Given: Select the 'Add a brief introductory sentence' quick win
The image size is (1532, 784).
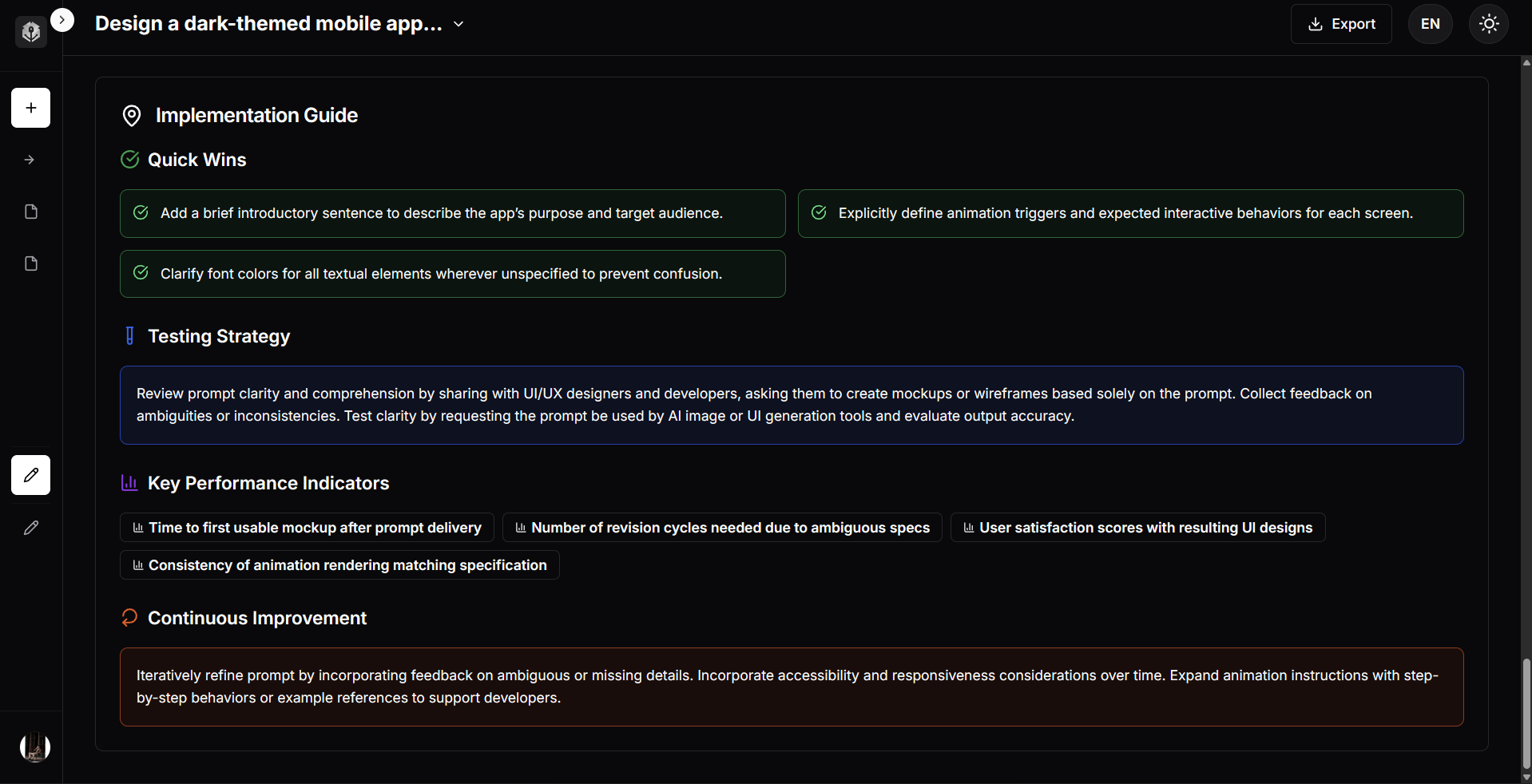Looking at the screenshot, I should tap(452, 213).
